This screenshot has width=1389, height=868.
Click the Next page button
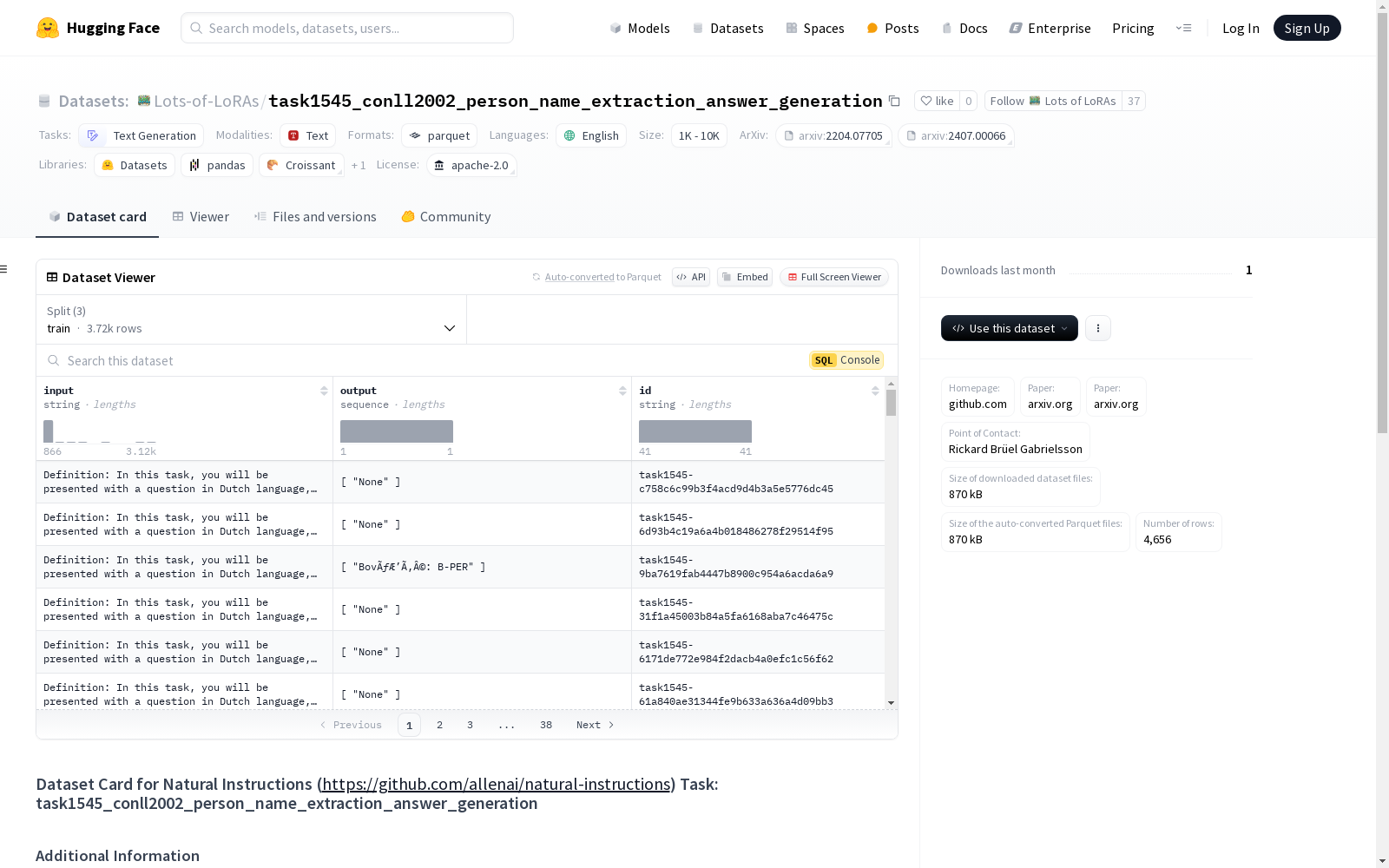click(x=596, y=725)
